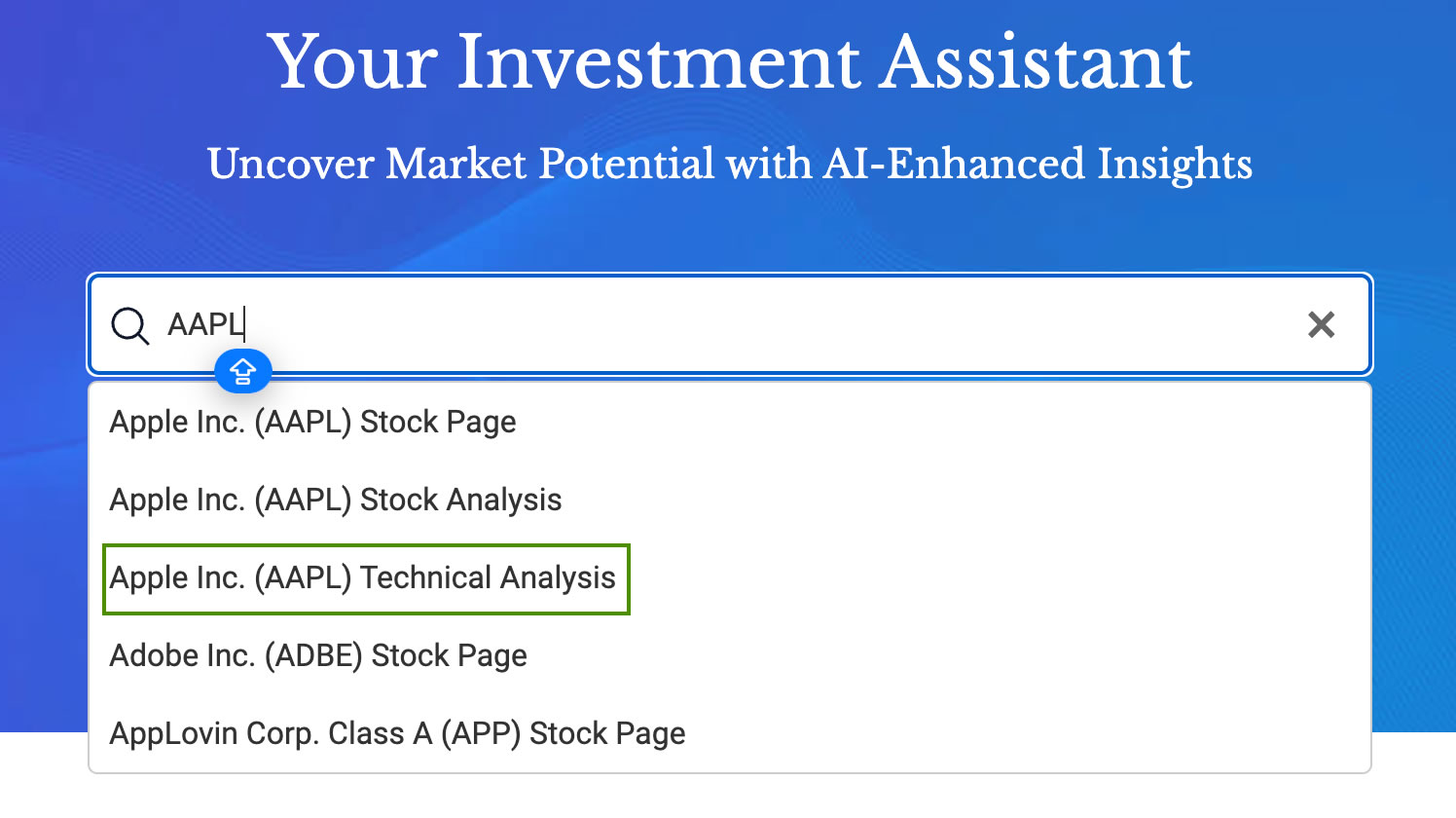Click the "Uncover Market Potential" subtitle text

pyautogui.click(x=729, y=164)
